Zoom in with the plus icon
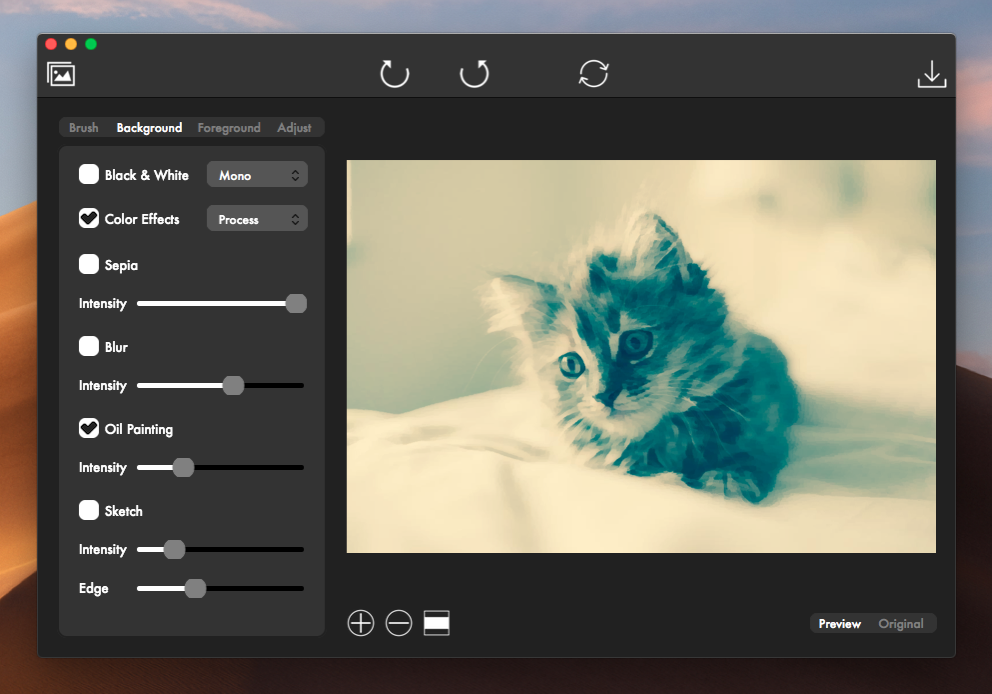 pos(360,623)
